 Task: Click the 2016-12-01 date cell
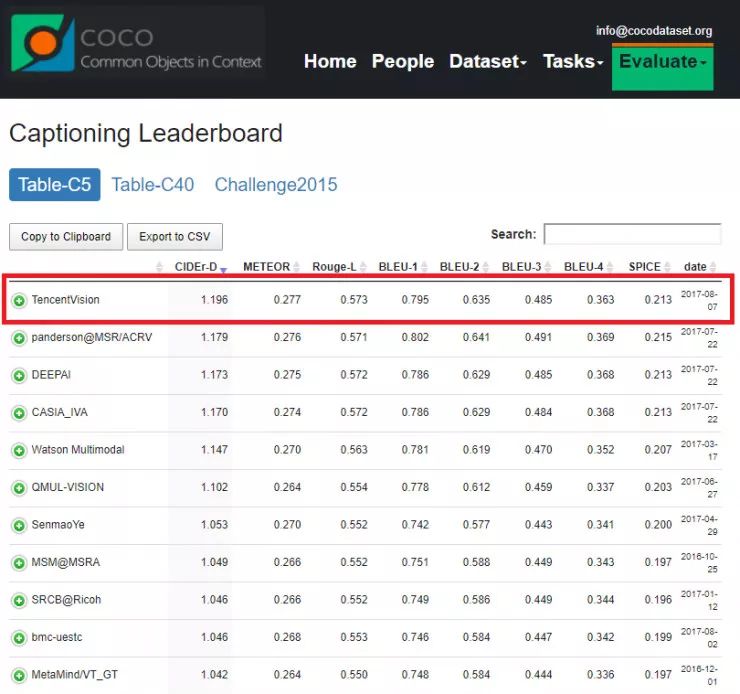699,675
